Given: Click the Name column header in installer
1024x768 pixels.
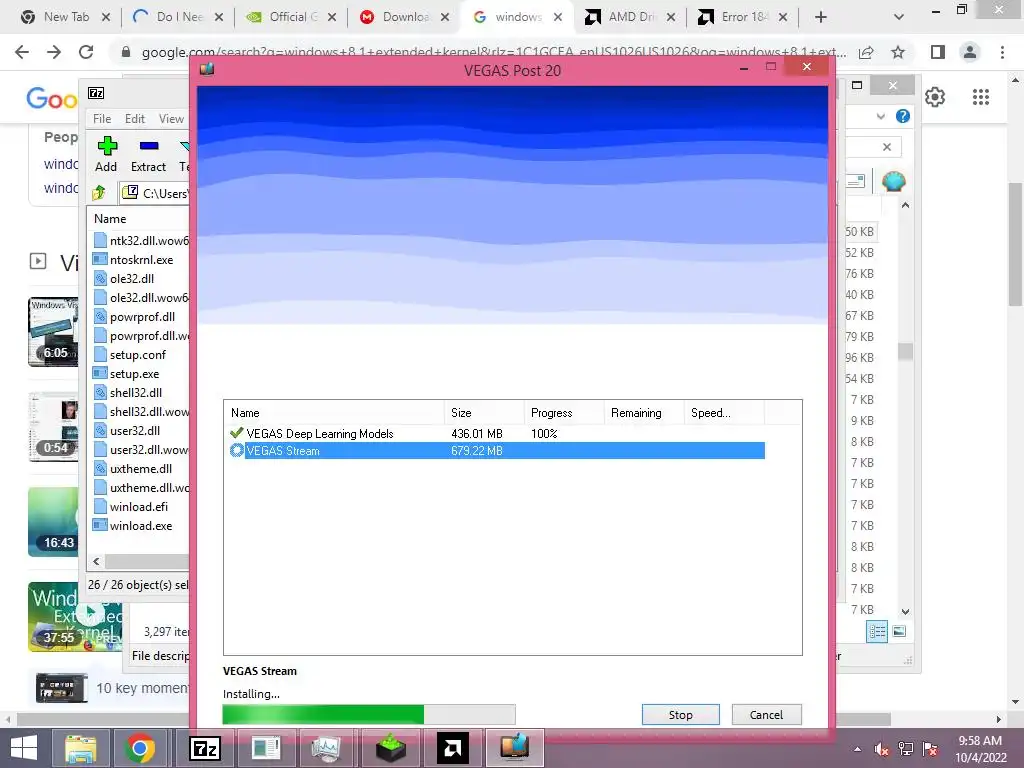Looking at the screenshot, I should click(334, 413).
